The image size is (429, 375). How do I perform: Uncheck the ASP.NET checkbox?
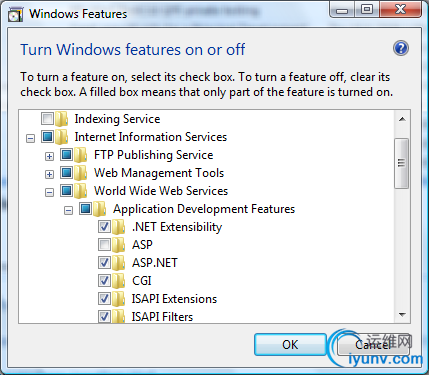[x=104, y=263]
